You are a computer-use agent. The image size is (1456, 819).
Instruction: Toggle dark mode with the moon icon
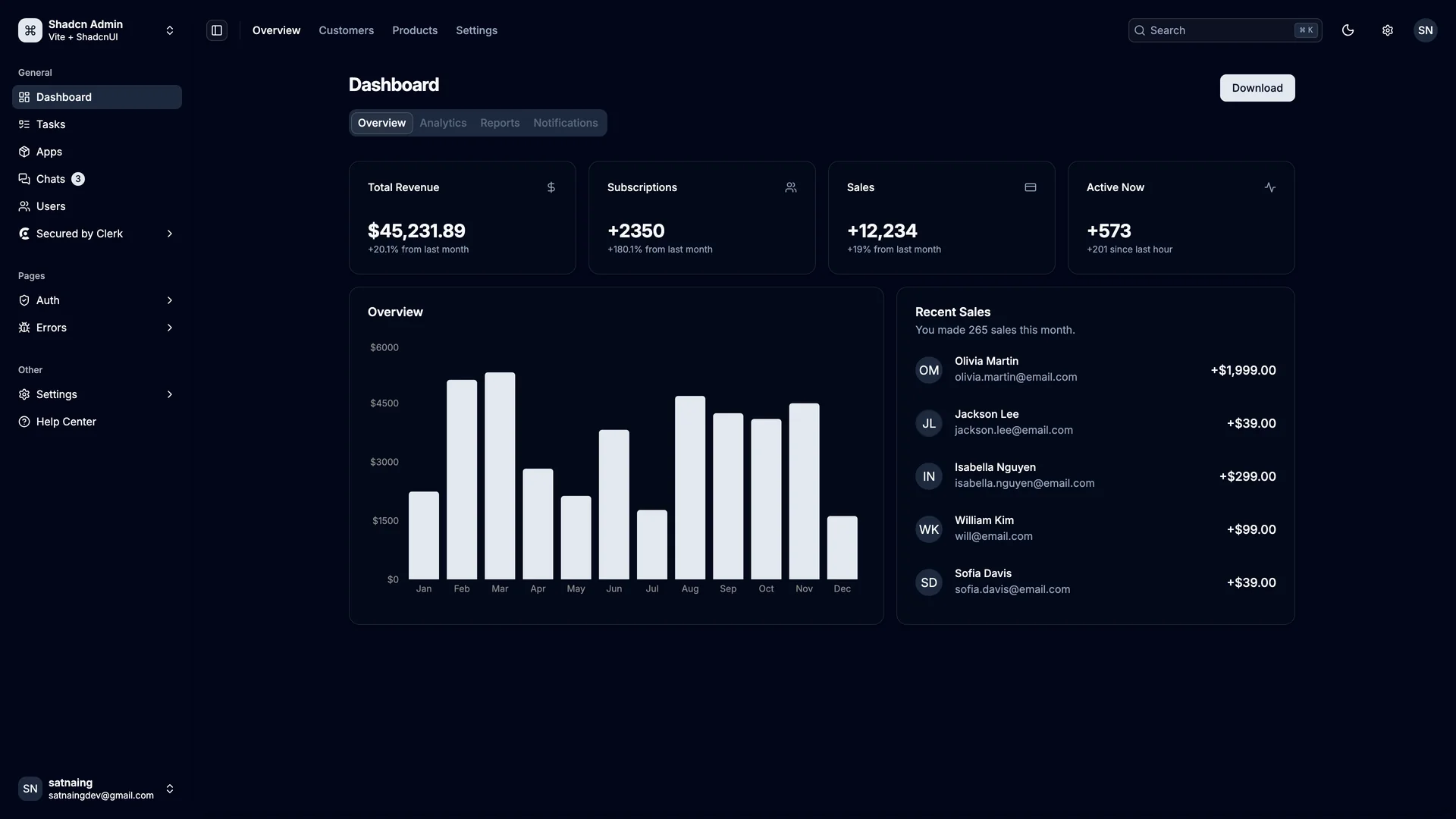coord(1348,30)
